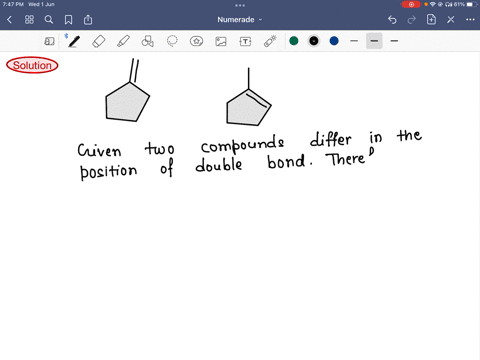This screenshot has height=360, width=480.
Task: Redo the undone stroke
Action: [412, 20]
